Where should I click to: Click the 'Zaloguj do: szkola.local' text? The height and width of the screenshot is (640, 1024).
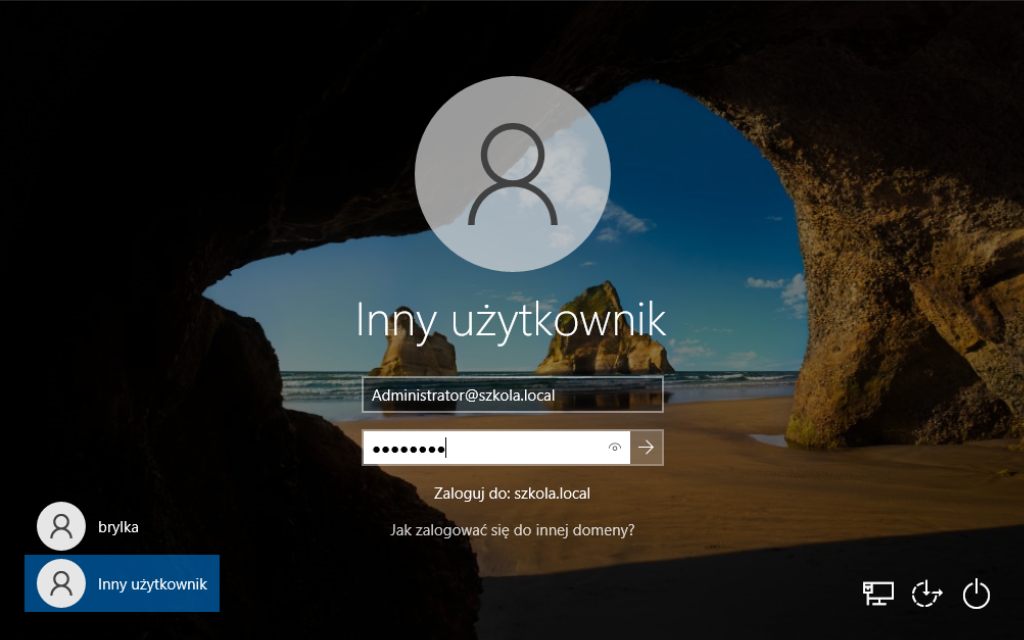point(513,493)
